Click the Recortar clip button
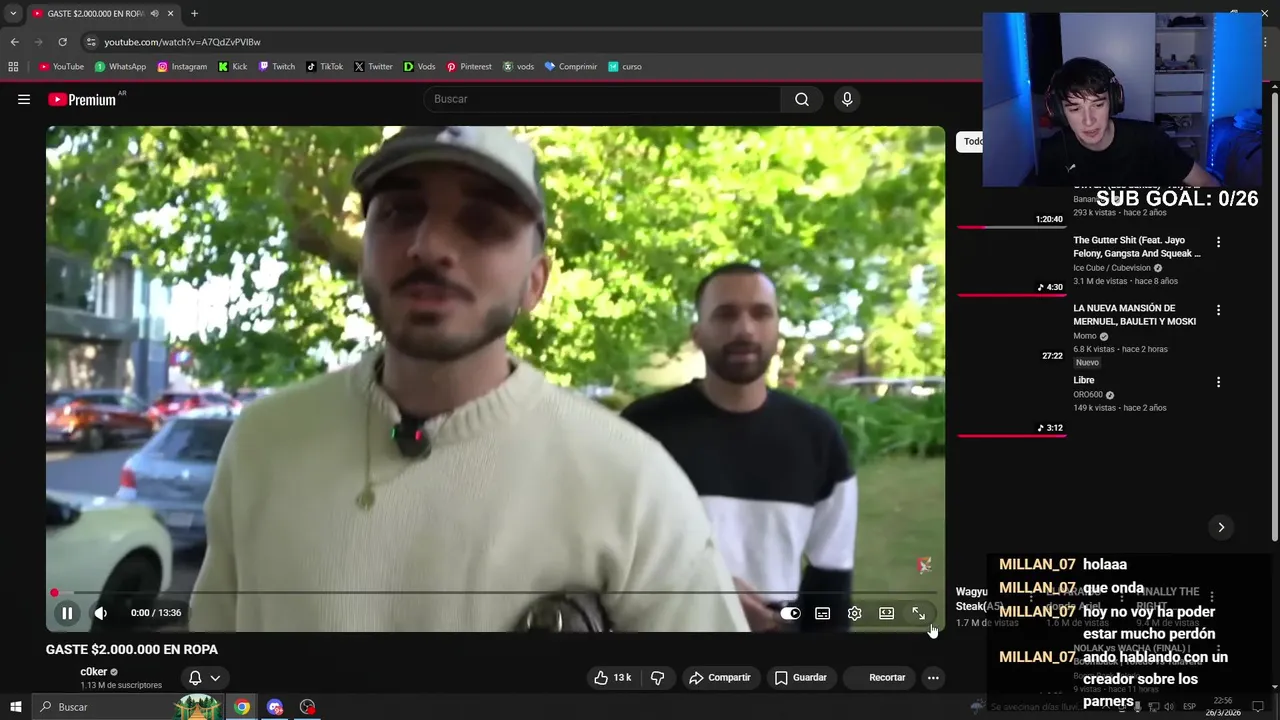 (877, 677)
